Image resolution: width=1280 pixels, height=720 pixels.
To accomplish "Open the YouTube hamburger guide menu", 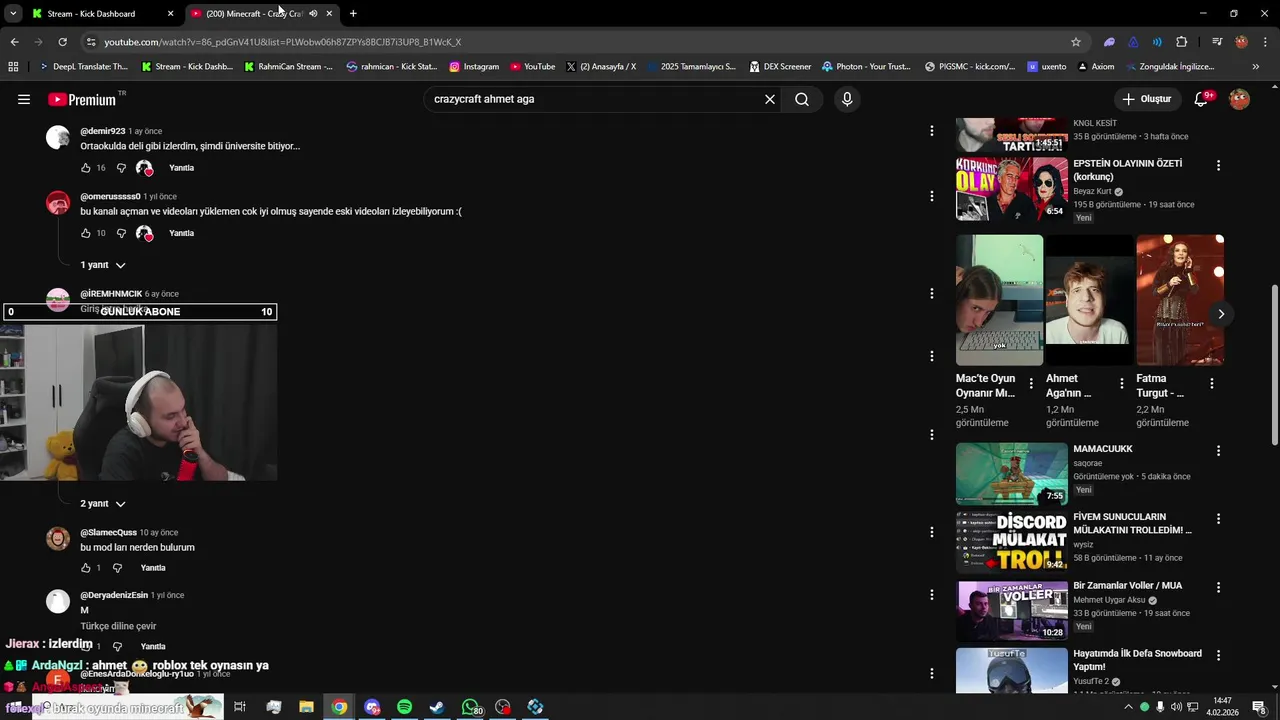I will pyautogui.click(x=24, y=99).
